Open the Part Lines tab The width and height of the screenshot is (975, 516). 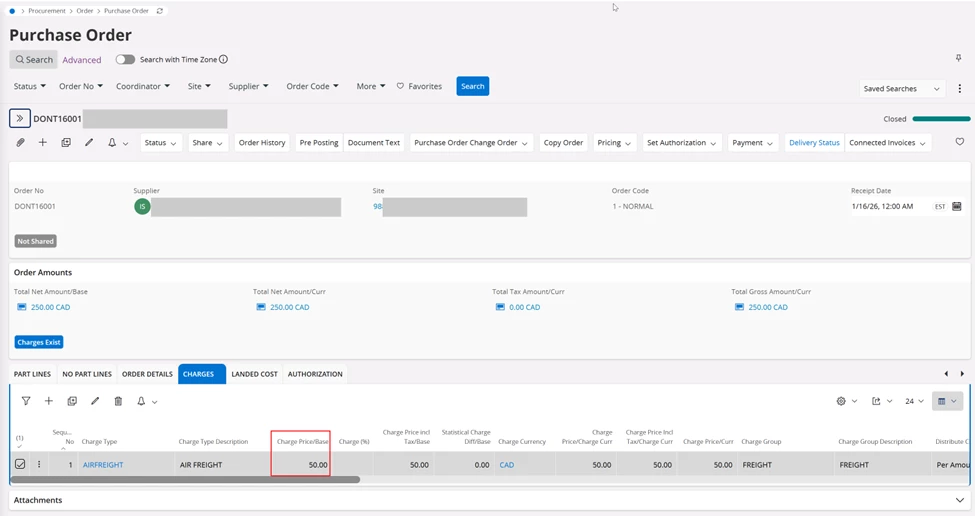click(32, 374)
